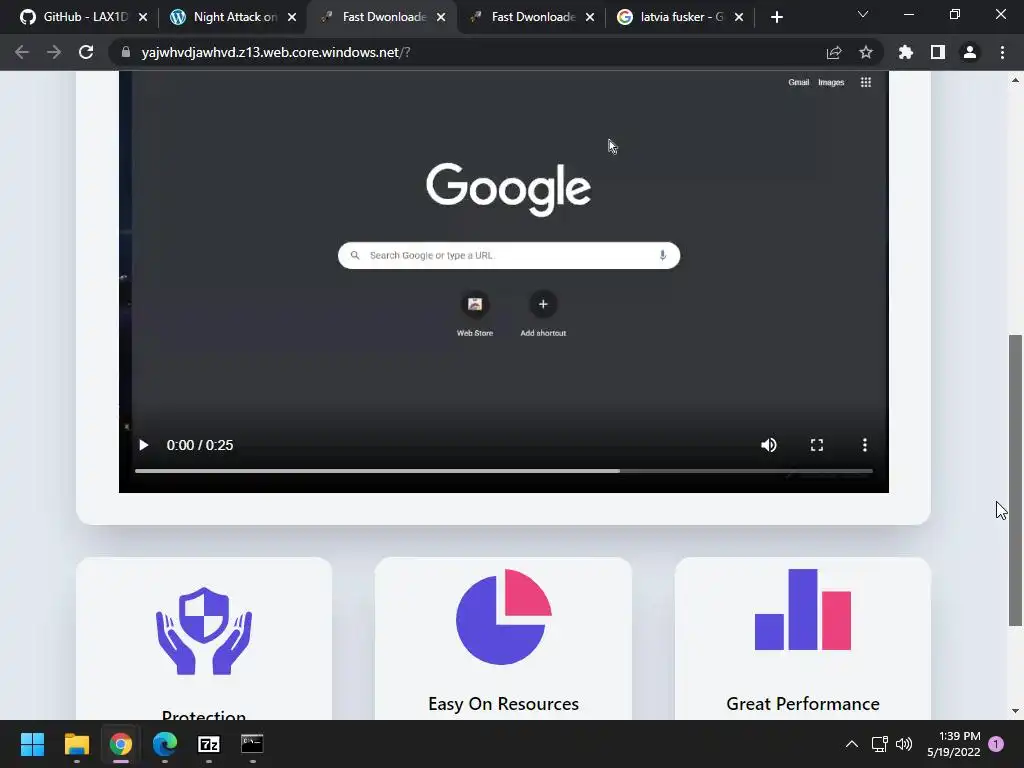Open Chrome three-dot menu
Screen dimensions: 1024x768
(1002, 52)
